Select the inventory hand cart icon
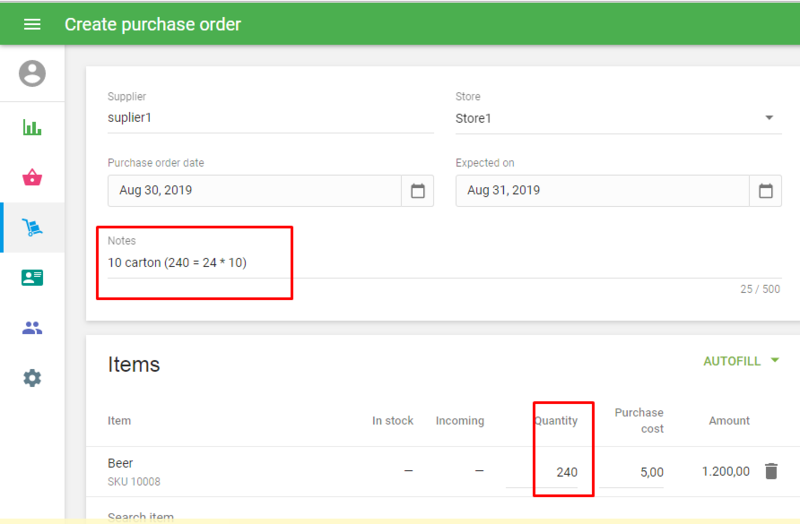 click(x=32, y=228)
